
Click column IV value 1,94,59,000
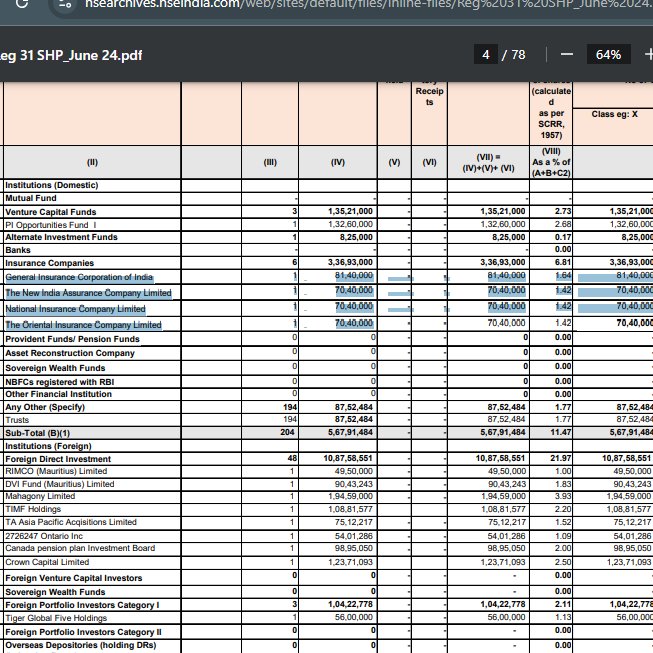coord(350,496)
